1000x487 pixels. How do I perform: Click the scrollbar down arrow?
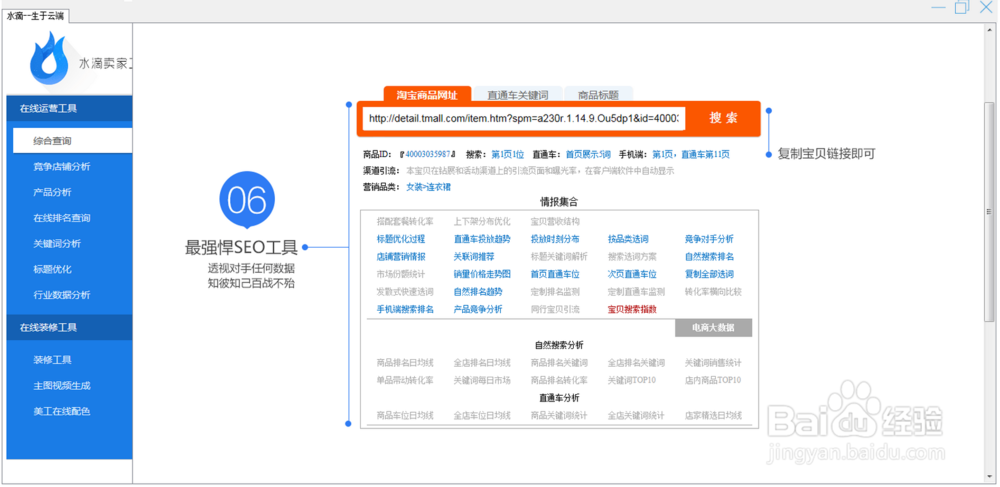click(x=989, y=479)
